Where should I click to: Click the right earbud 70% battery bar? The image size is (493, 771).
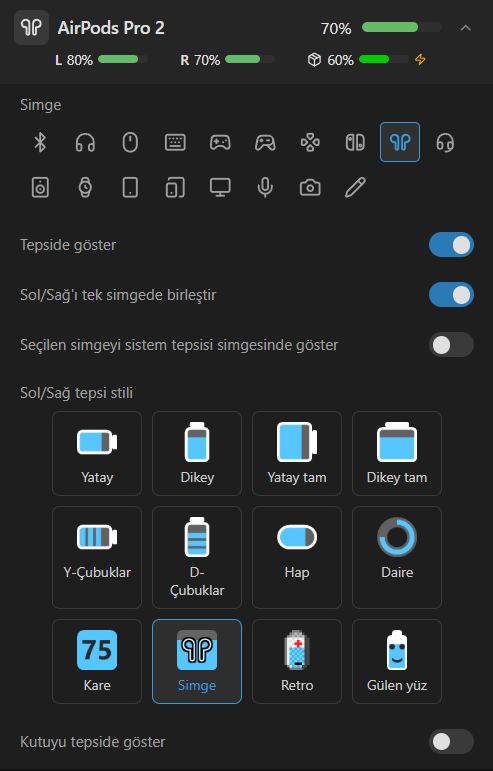(250, 59)
